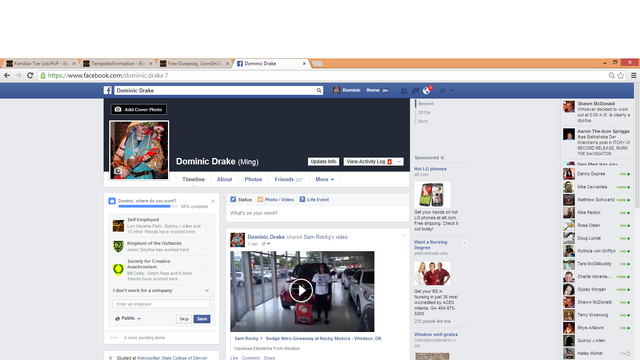
Task: Click Photo / Video composer option
Action: [x=276, y=200]
